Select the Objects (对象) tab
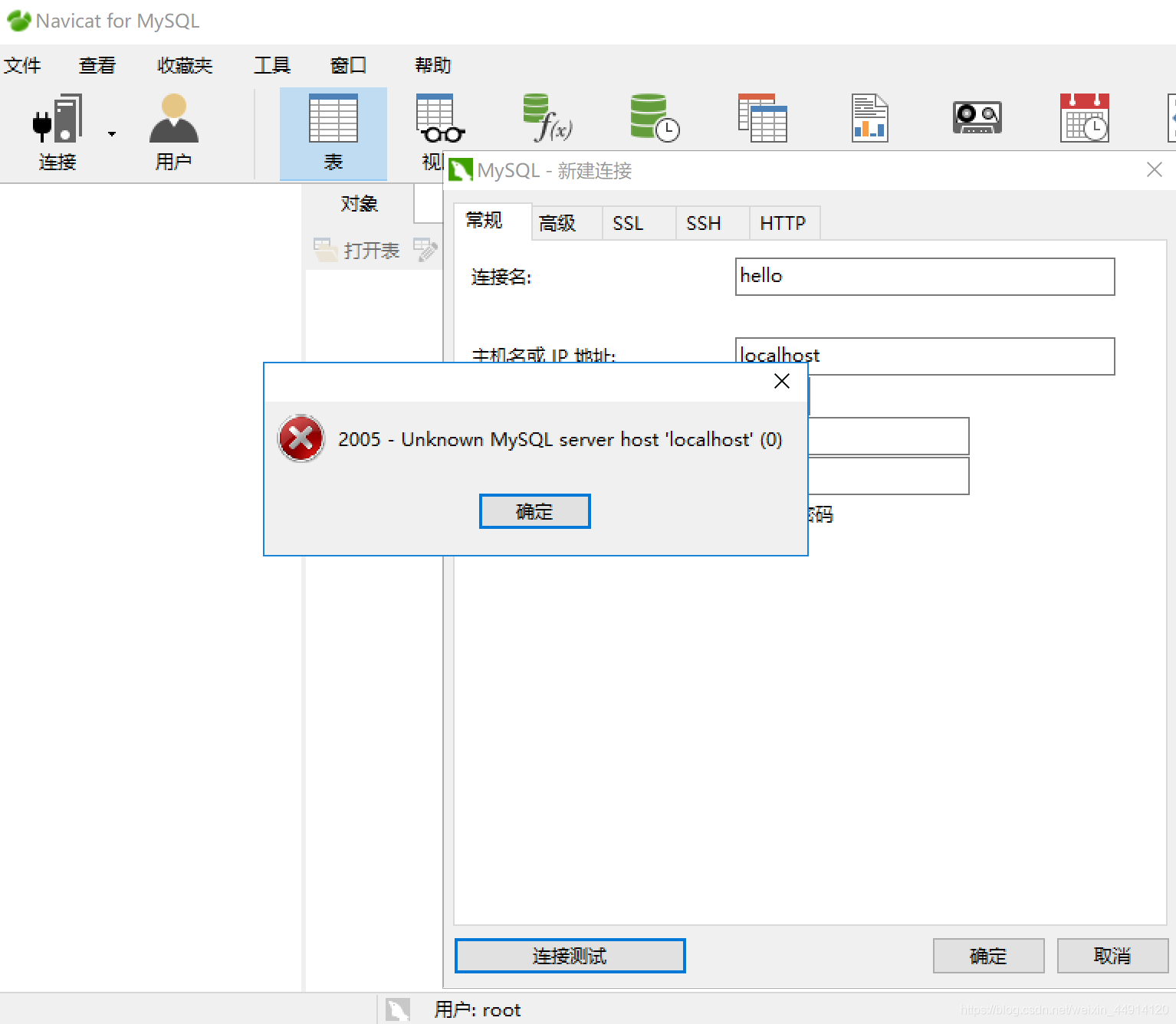Screen dimensions: 1176x1024 click(x=360, y=204)
